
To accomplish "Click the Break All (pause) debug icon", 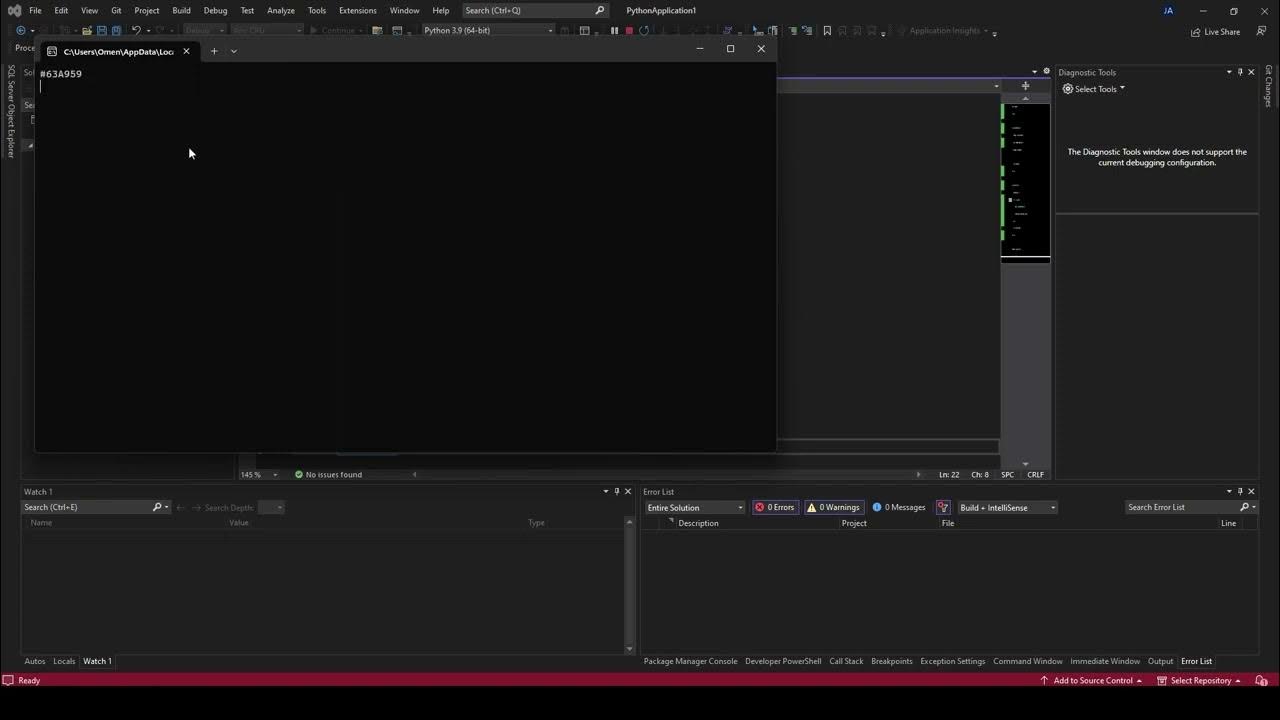I will [614, 30].
